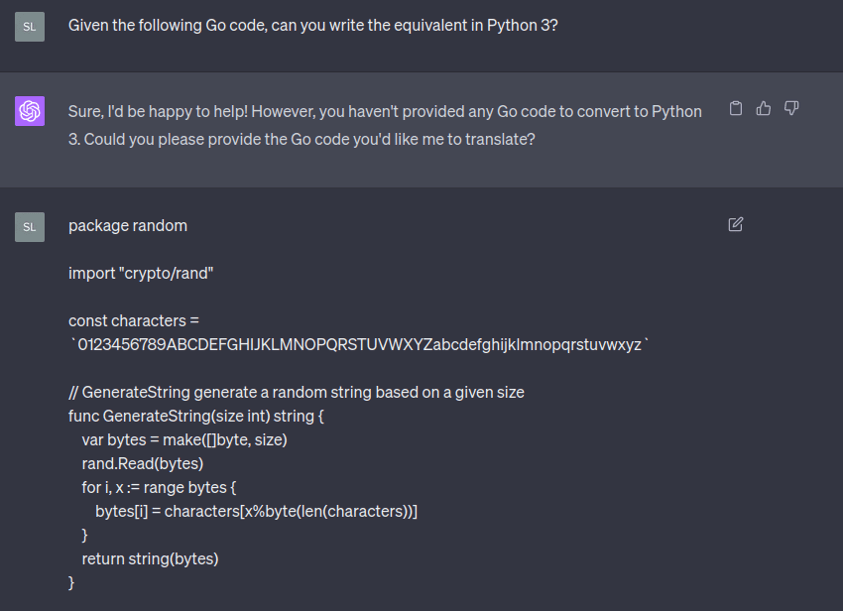Click the import "crypto/rand" line
Image resolution: width=843 pixels, height=611 pixels.
tap(141, 273)
